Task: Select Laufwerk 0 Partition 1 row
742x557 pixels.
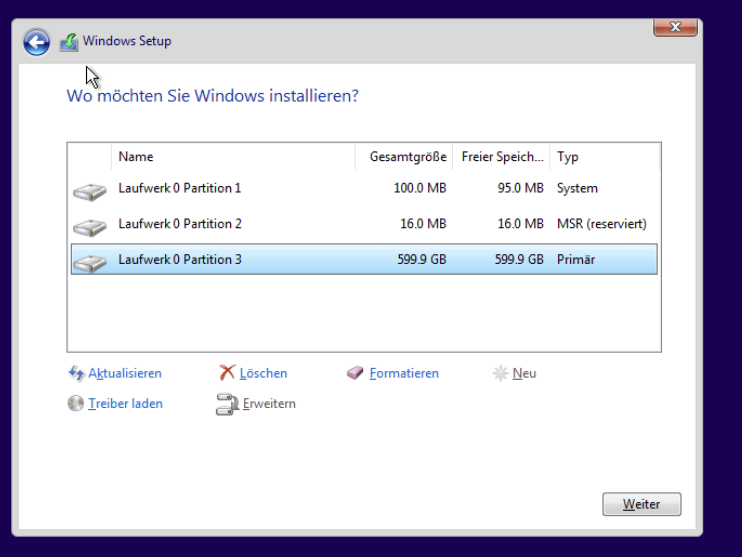Action: click(x=364, y=188)
